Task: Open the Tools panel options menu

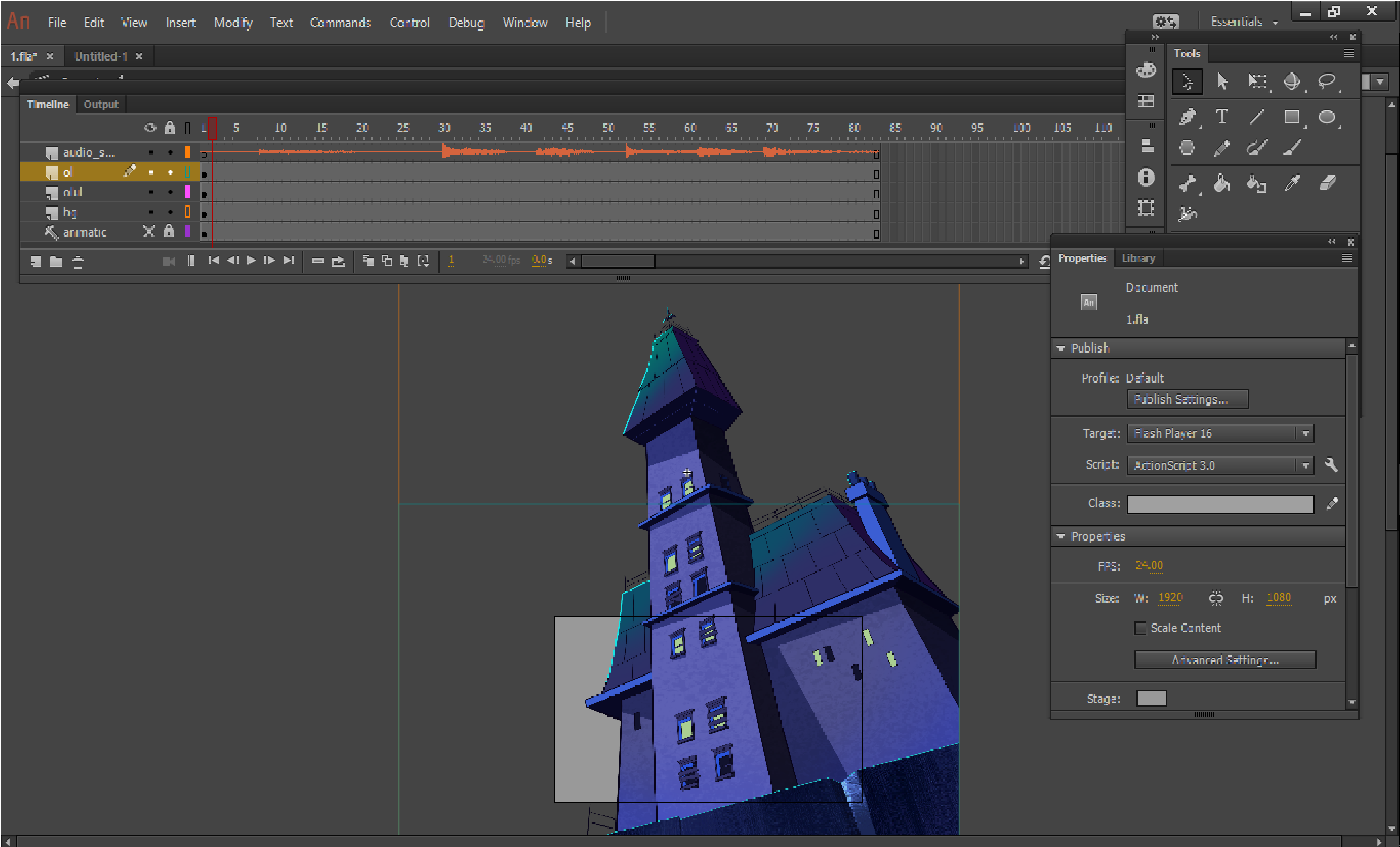Action: pyautogui.click(x=1348, y=53)
